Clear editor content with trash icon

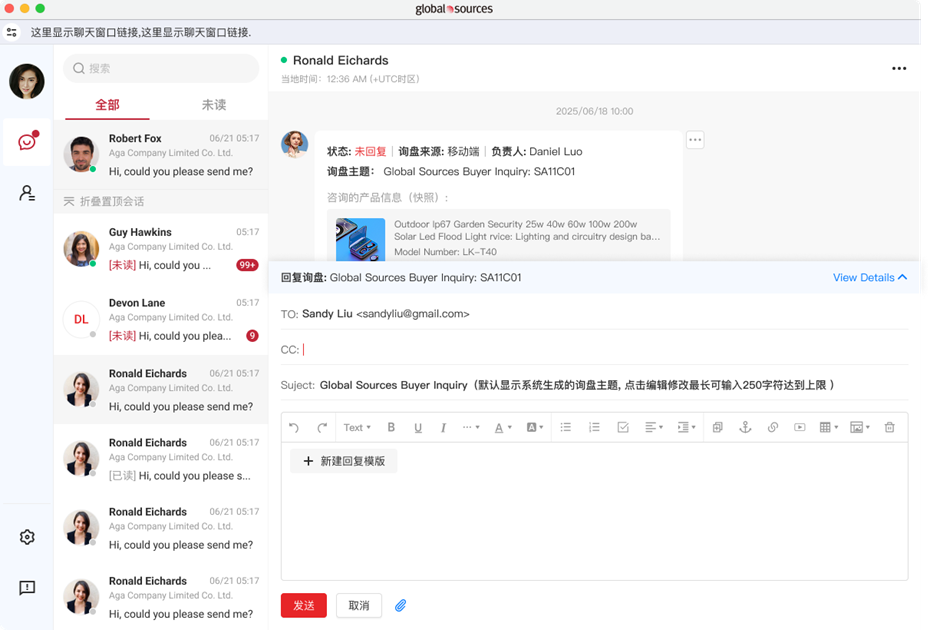(x=890, y=427)
